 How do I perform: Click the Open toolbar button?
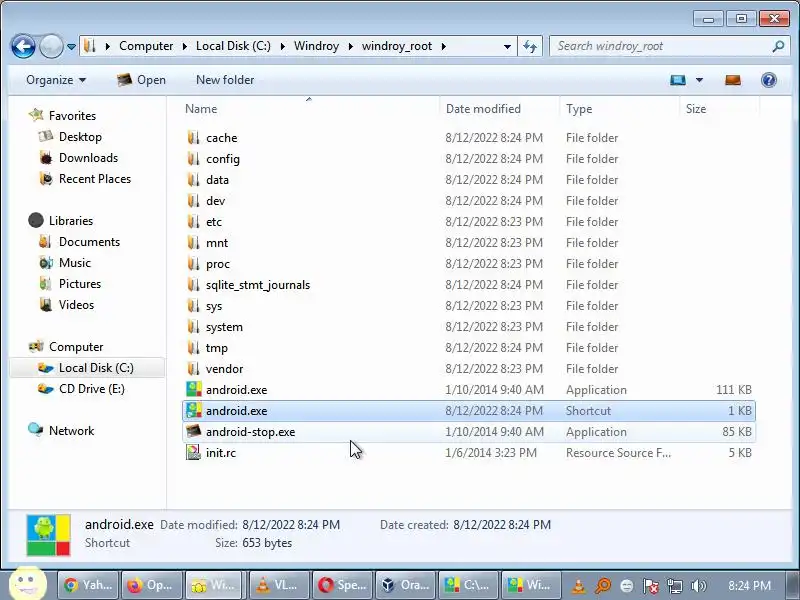141,80
